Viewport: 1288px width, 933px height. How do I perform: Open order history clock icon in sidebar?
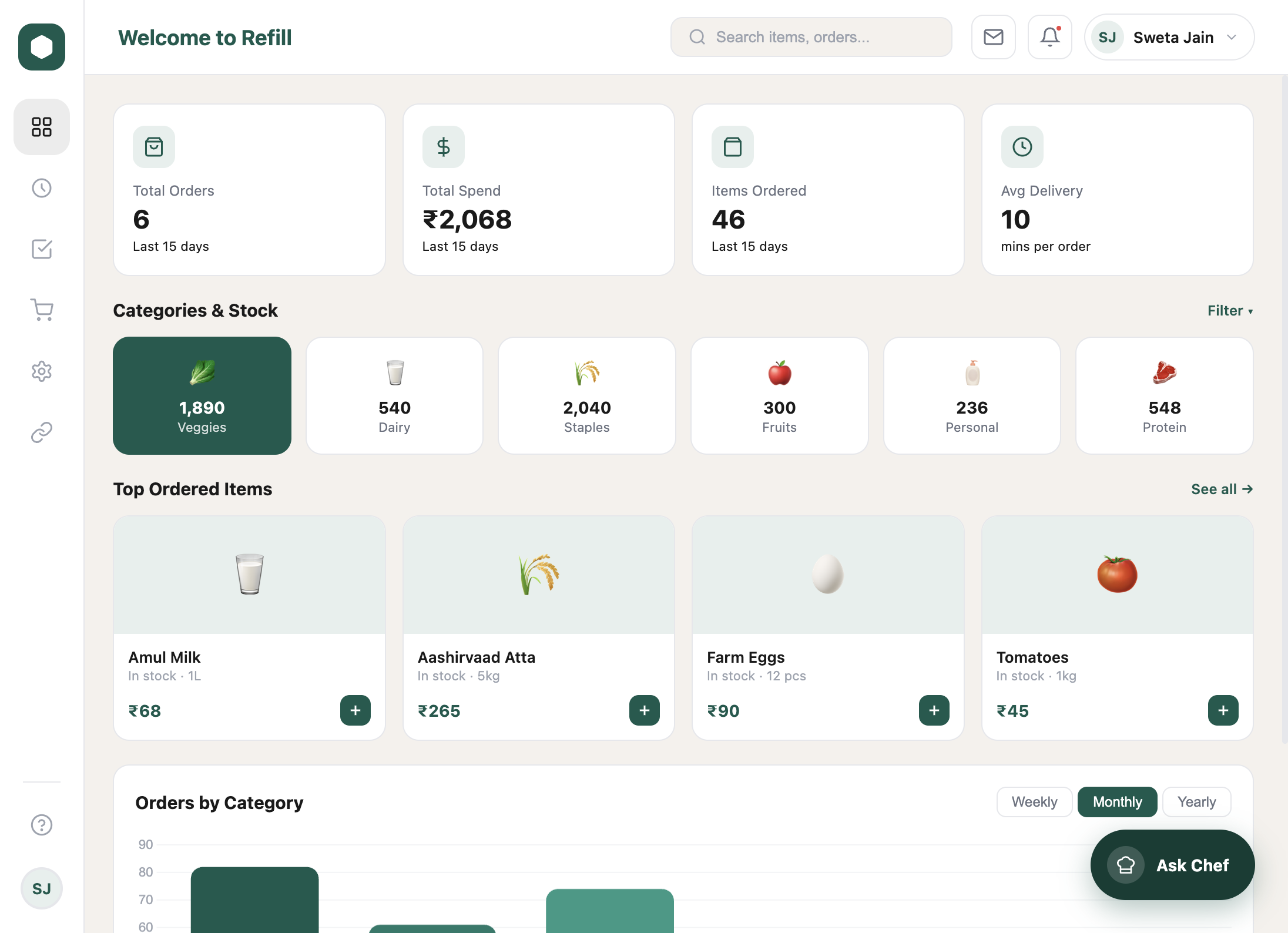[x=42, y=188]
